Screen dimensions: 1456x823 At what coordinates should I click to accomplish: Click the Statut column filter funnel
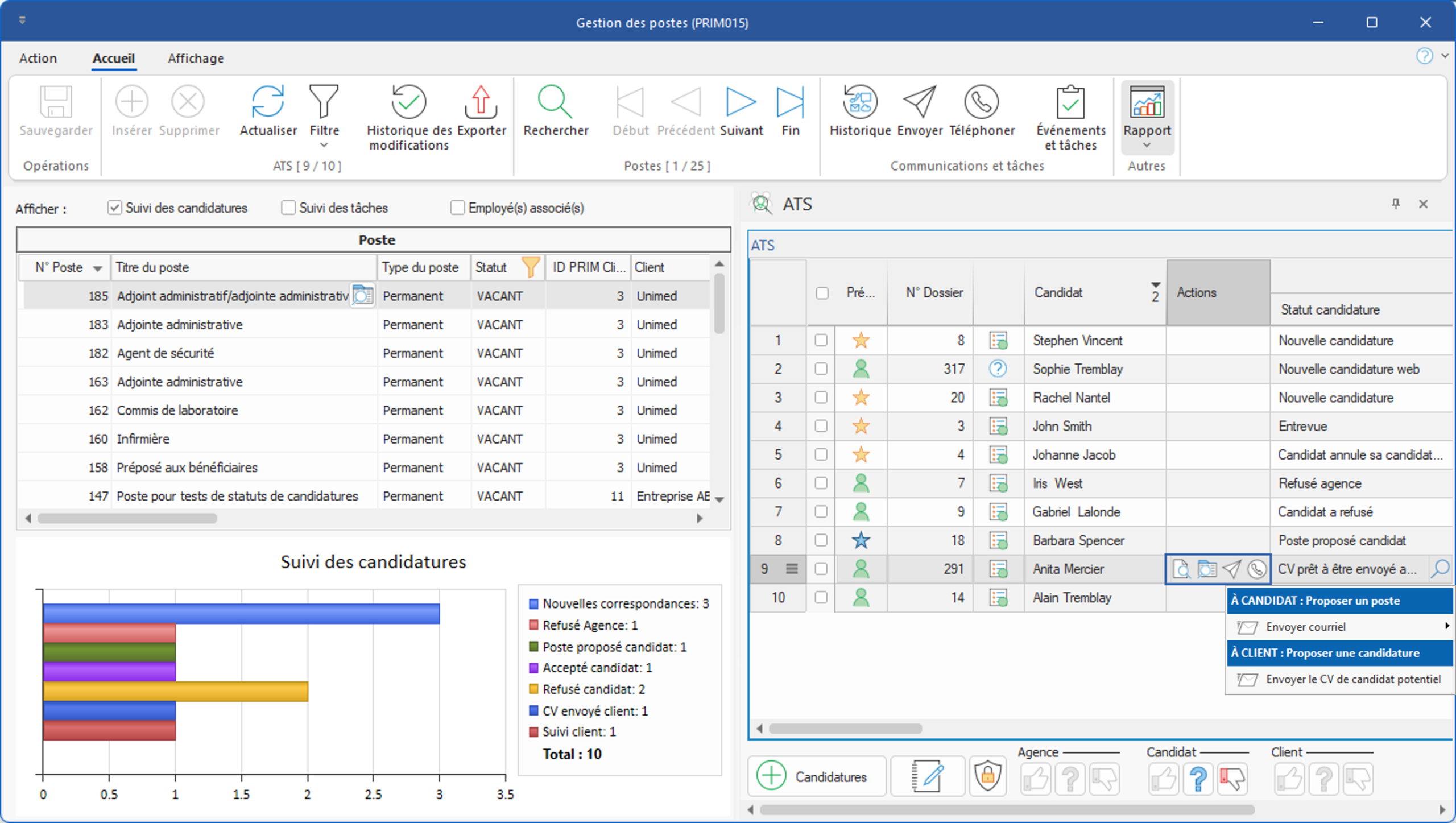(x=531, y=267)
